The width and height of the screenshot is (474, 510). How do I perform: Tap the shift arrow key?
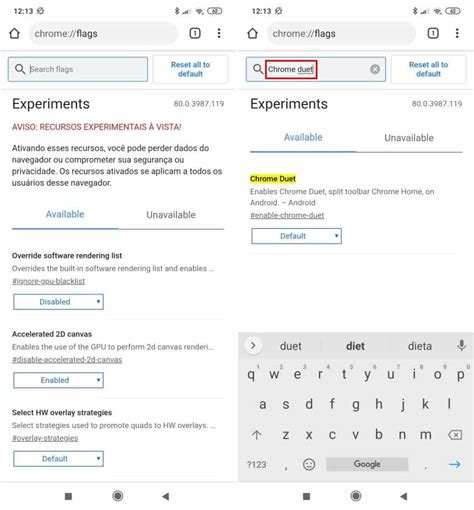click(x=256, y=435)
